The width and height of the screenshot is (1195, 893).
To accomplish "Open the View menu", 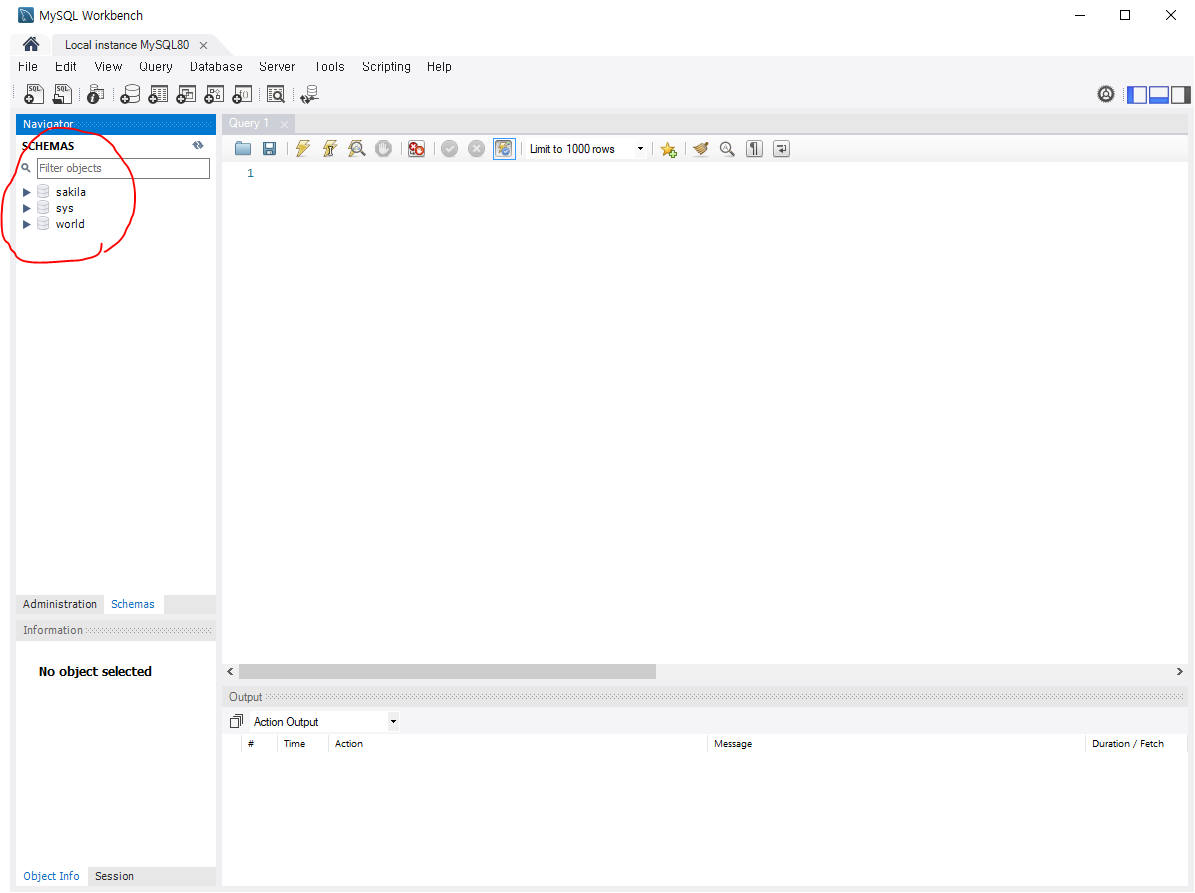I will point(108,66).
